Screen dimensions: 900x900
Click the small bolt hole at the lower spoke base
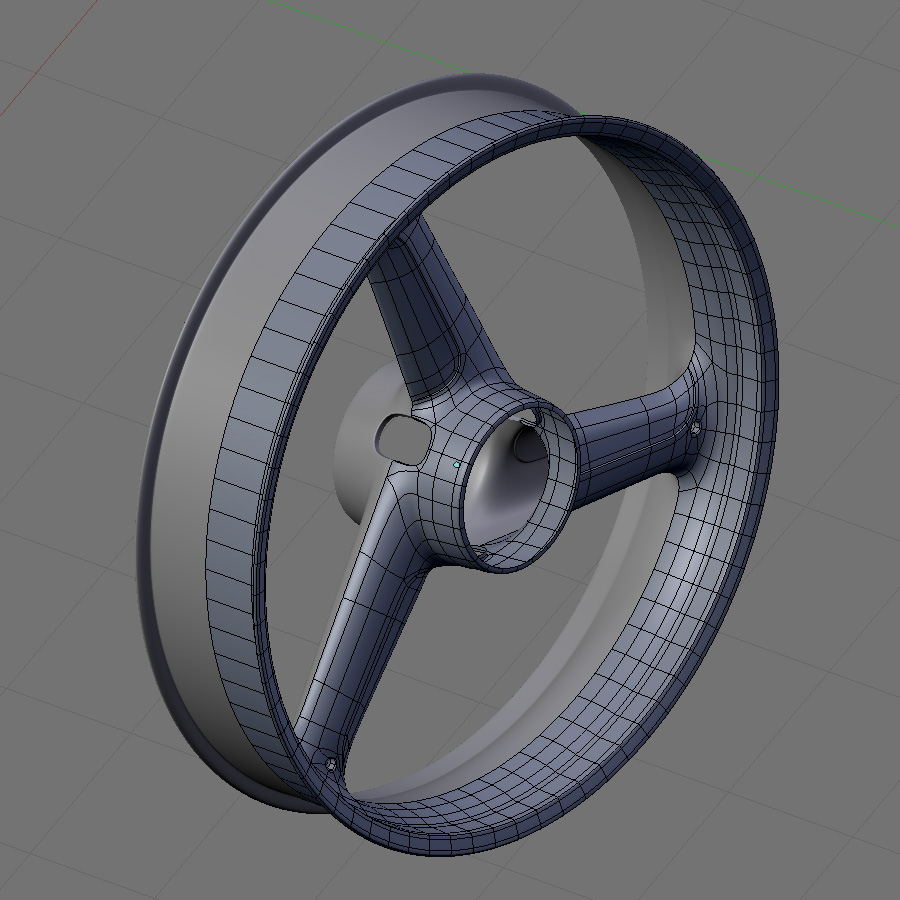[x=331, y=764]
